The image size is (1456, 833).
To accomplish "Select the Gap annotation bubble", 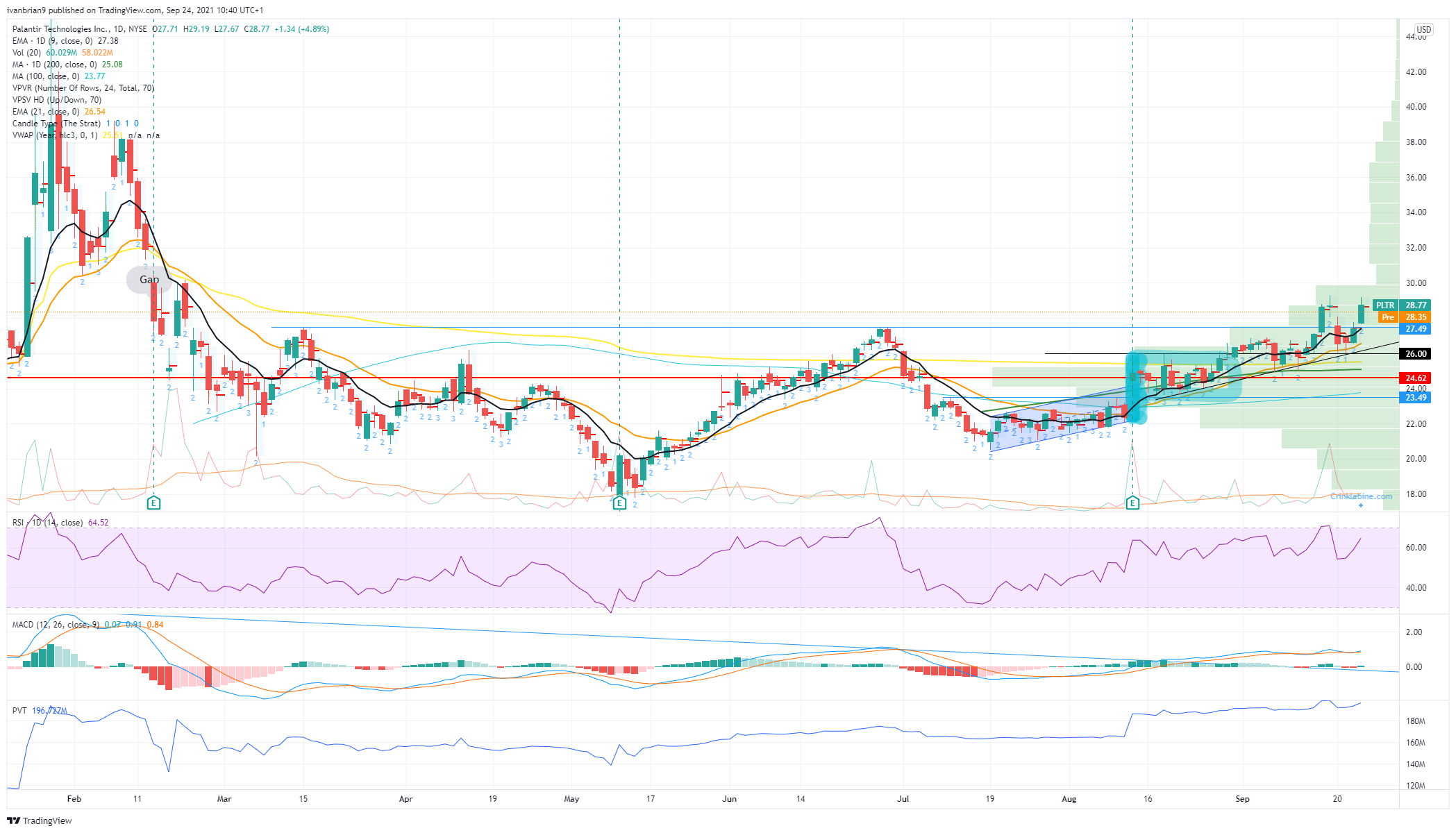I will coord(149,280).
